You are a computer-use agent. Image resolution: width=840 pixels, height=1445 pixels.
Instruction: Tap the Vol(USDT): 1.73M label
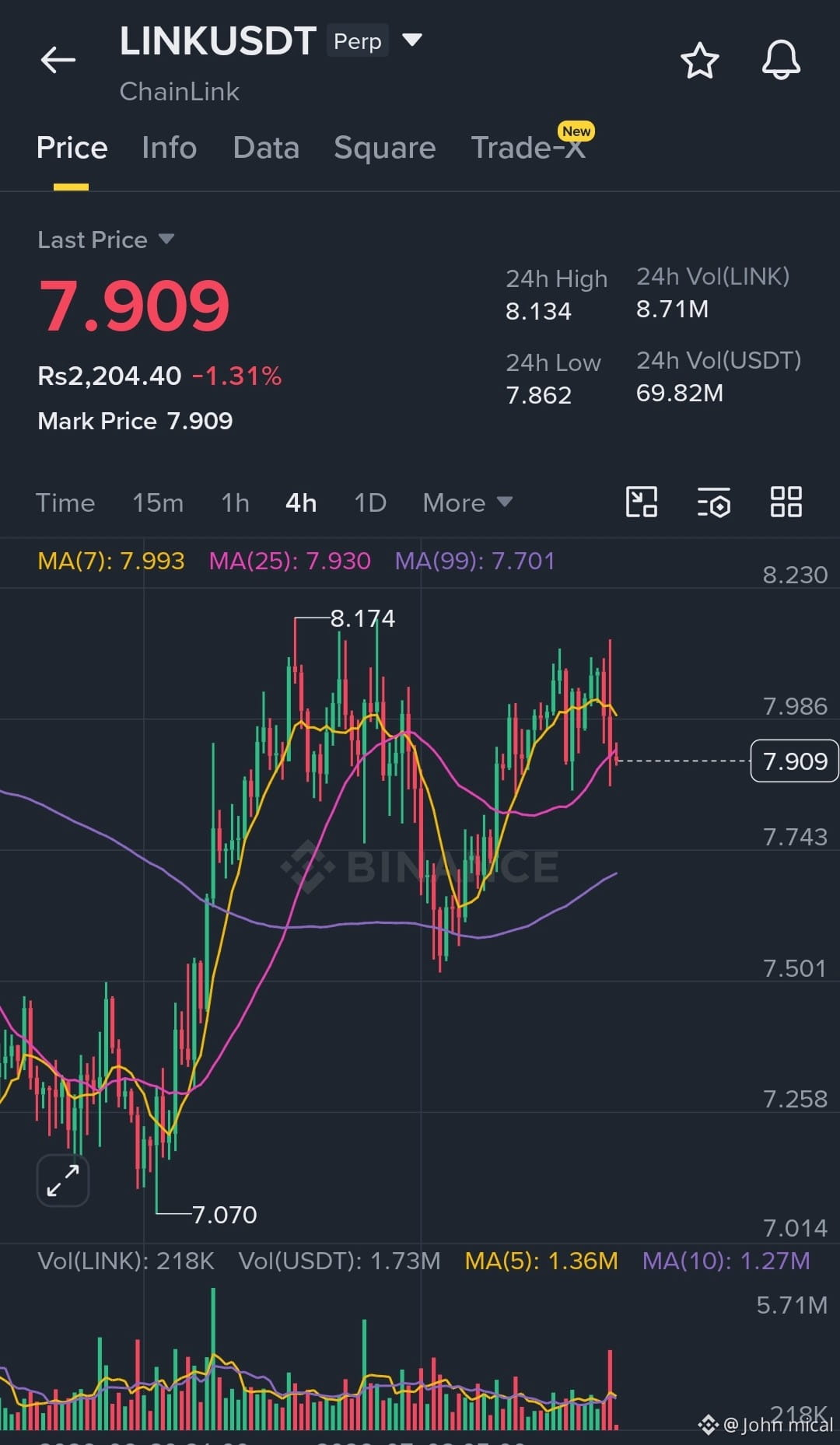click(339, 1261)
